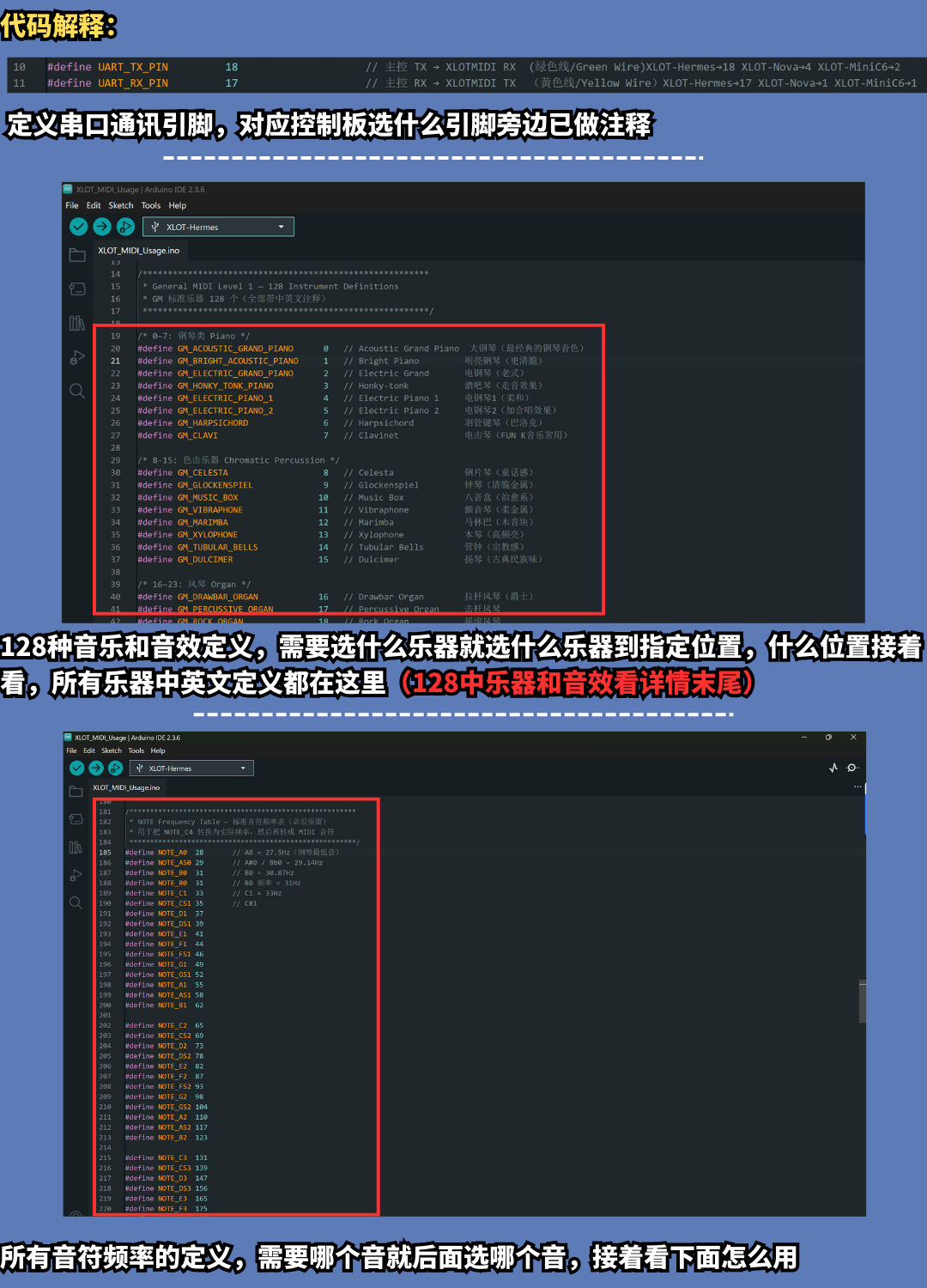Open Sketchbook sidebar in instrument definitions window
The image size is (927, 1288).
tap(77, 255)
